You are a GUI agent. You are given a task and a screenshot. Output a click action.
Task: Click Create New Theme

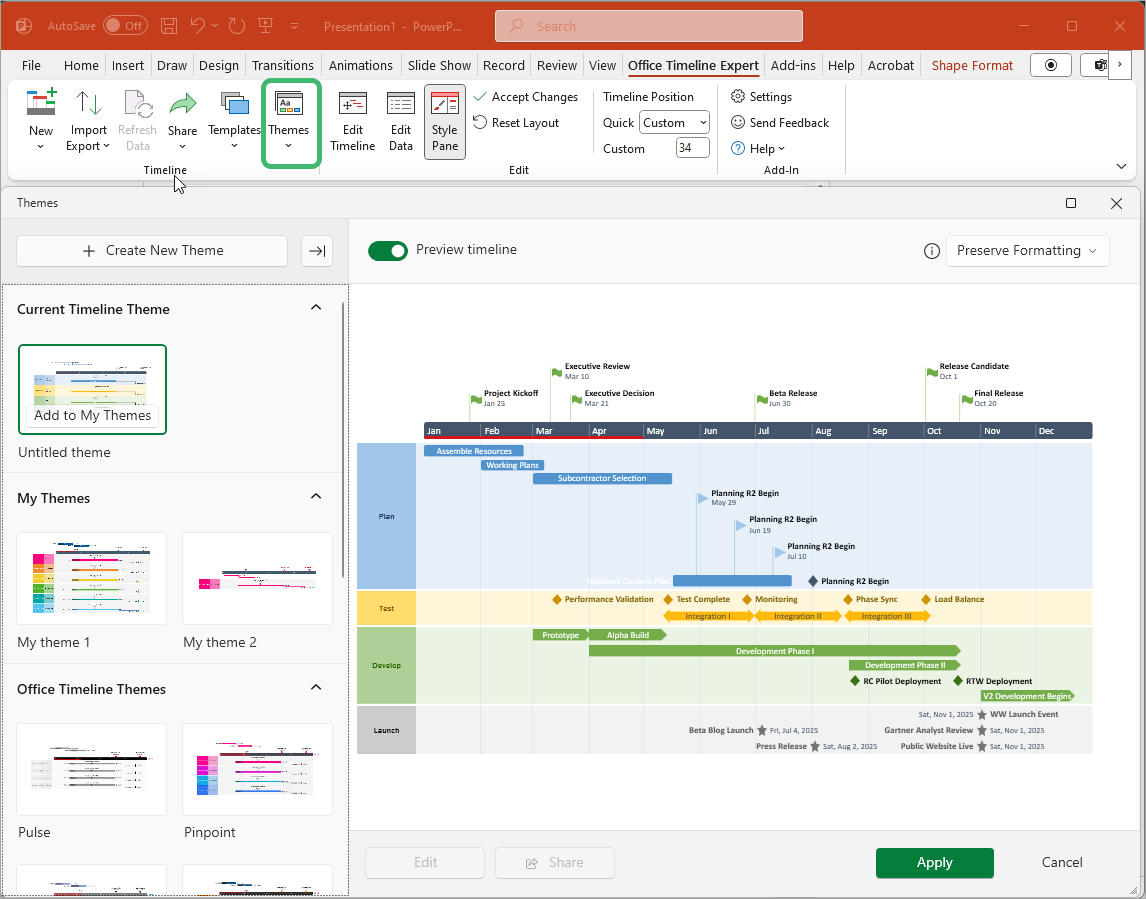(151, 250)
